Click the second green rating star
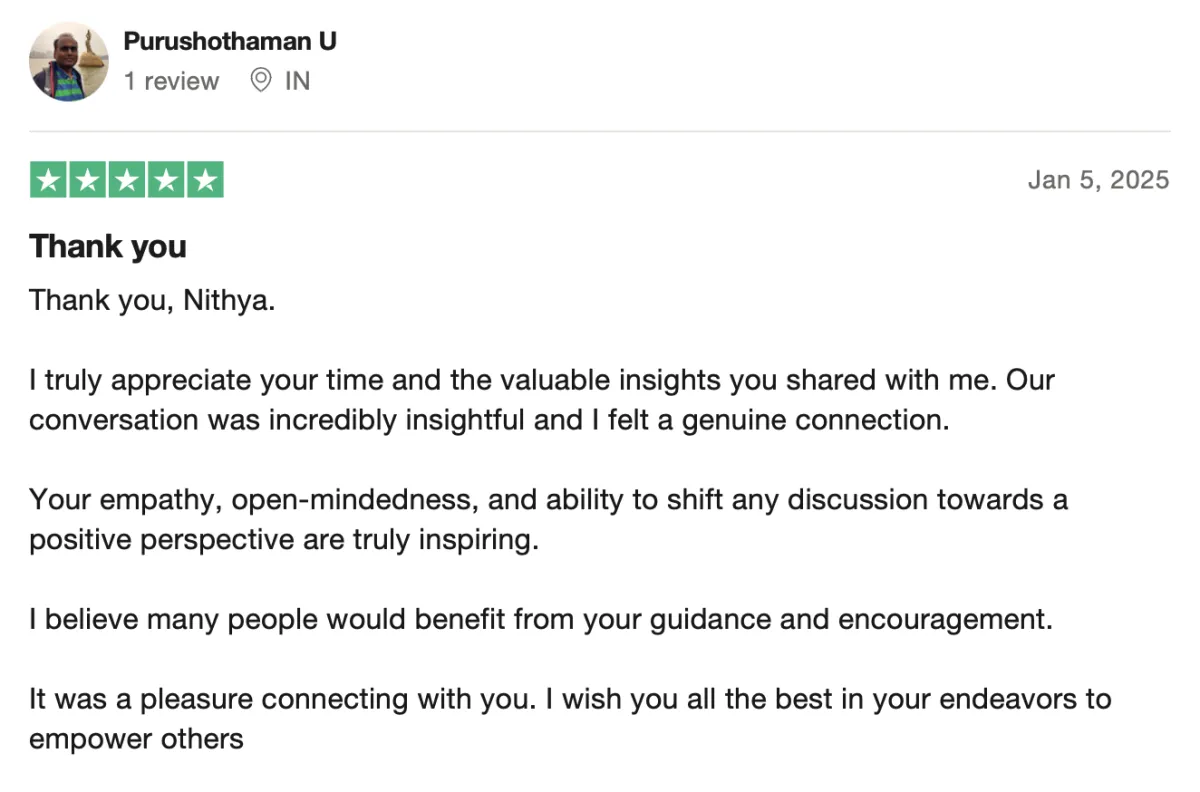 [x=88, y=180]
